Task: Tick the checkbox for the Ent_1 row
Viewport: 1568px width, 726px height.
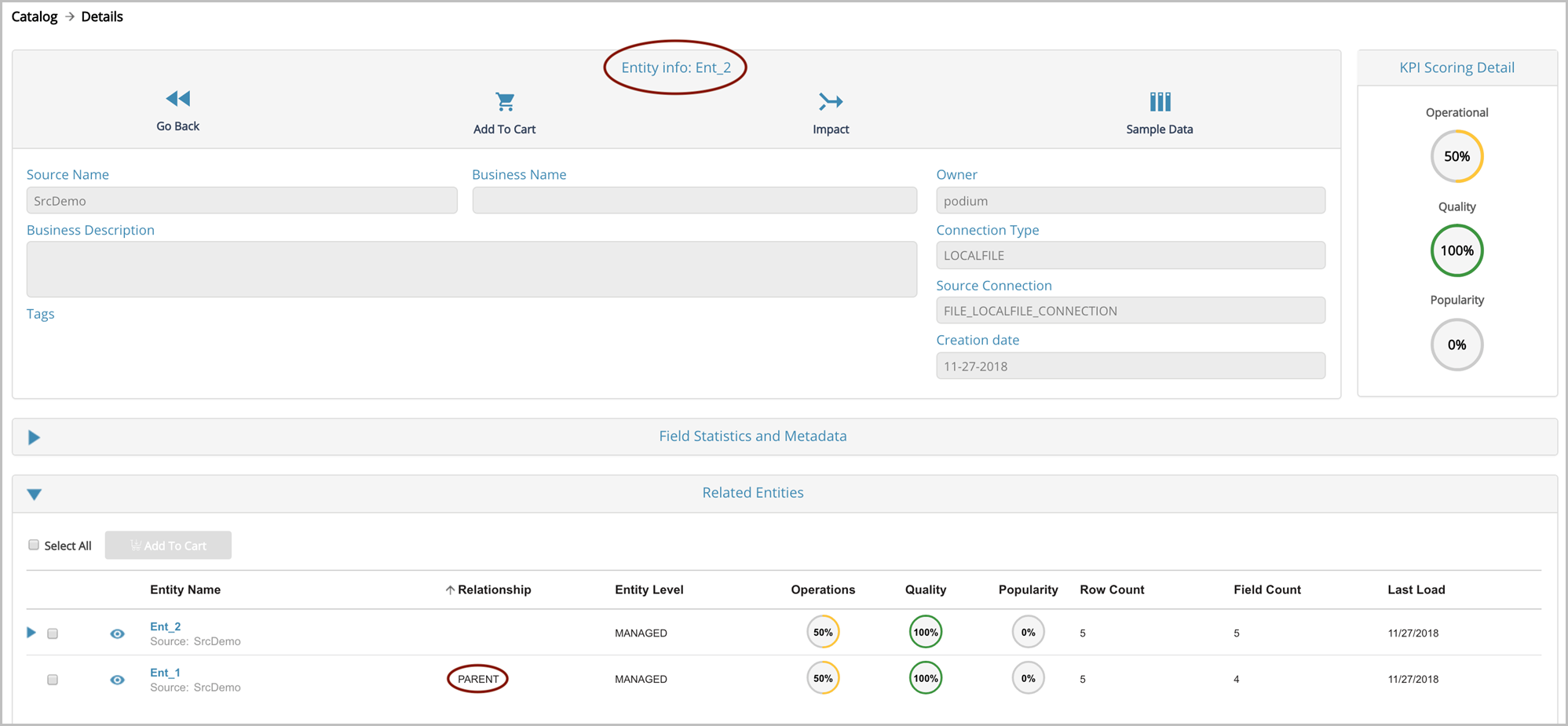Action: tap(53, 680)
